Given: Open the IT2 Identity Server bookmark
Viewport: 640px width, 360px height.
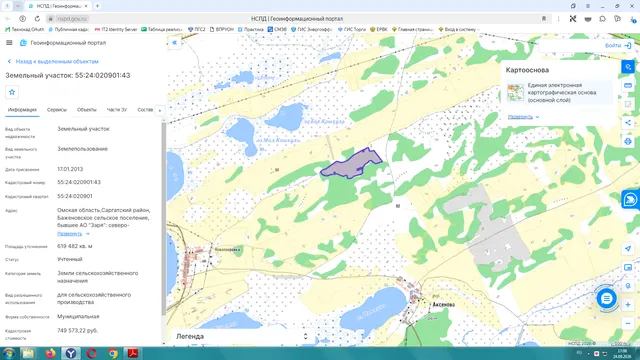Looking at the screenshot, I should coord(116,29).
